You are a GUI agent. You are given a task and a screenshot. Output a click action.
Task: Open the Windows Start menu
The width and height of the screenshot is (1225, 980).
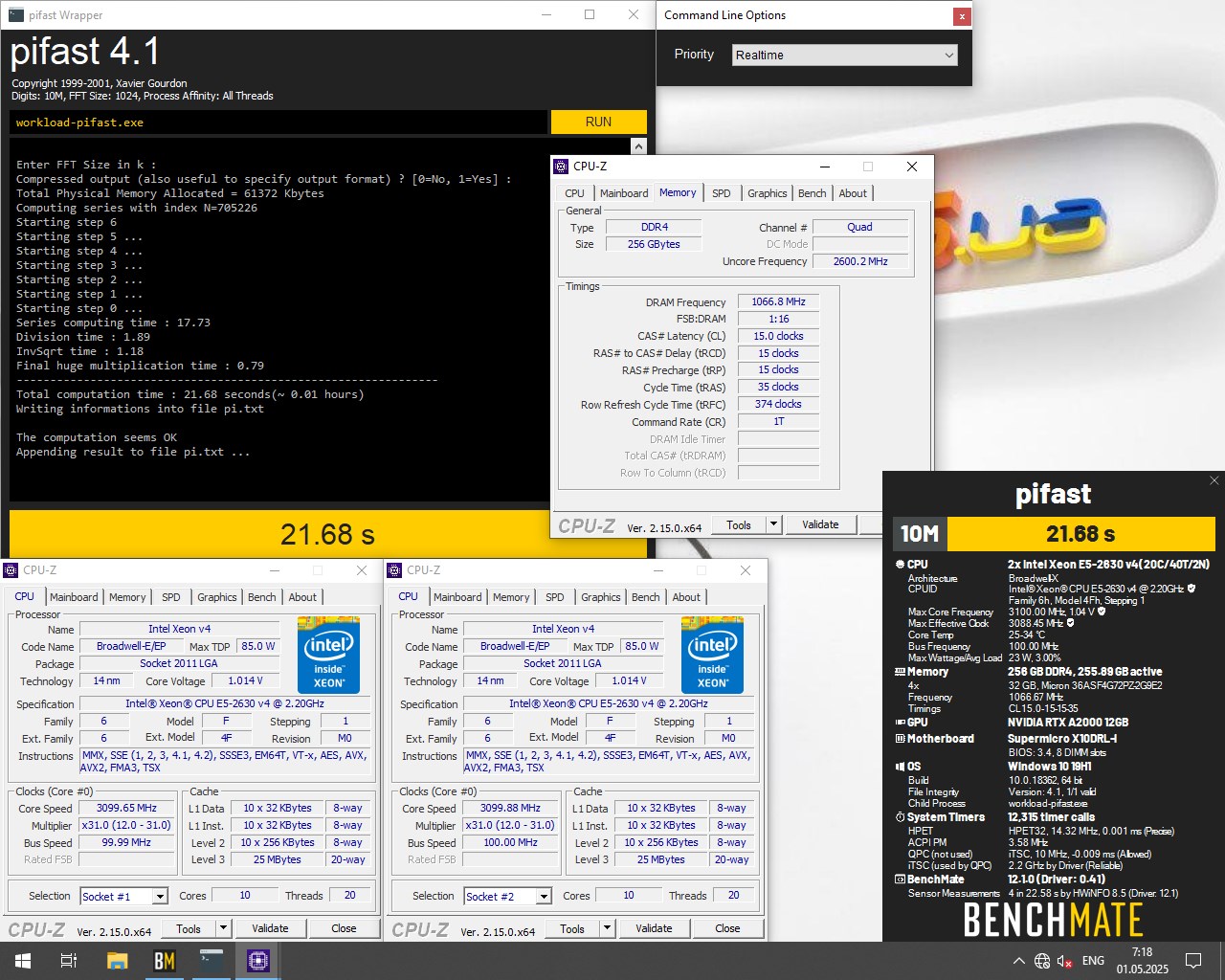pyautogui.click(x=22, y=961)
